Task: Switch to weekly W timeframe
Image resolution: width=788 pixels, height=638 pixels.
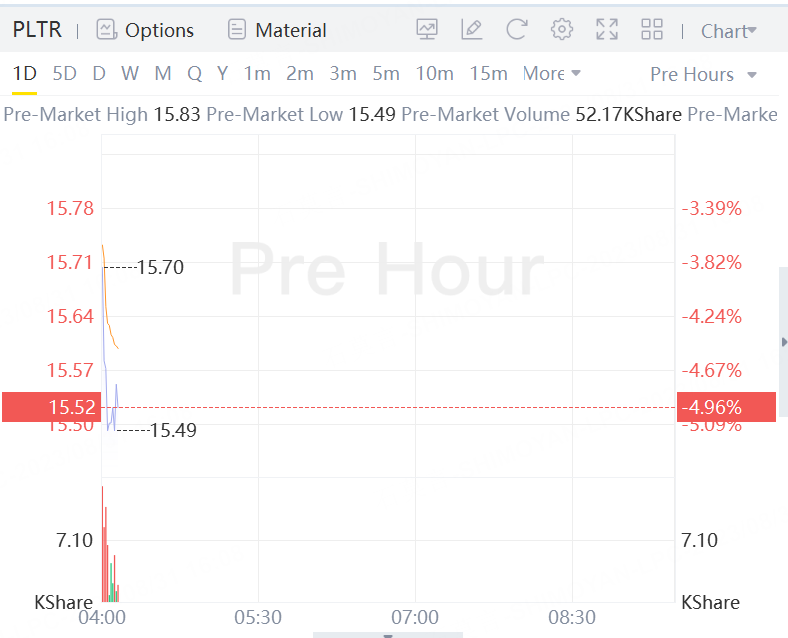Action: (x=130, y=73)
